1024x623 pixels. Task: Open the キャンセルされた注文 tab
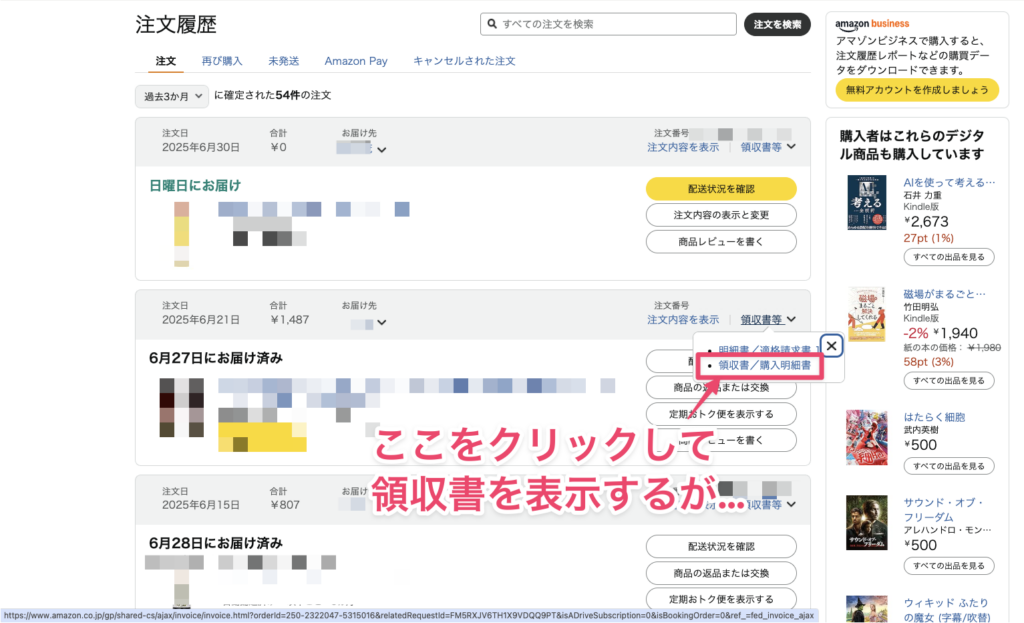click(464, 61)
